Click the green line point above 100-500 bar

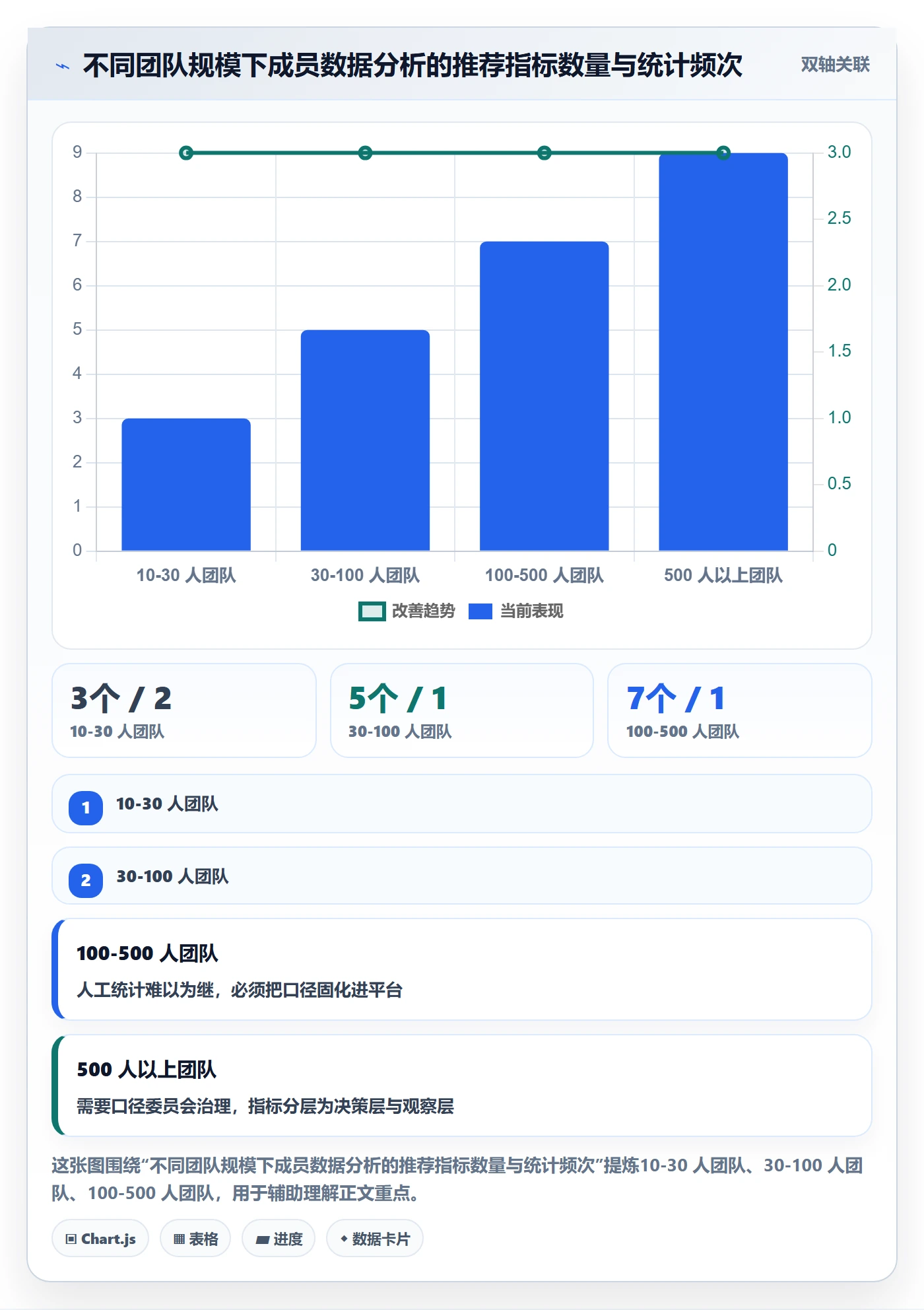pos(544,153)
